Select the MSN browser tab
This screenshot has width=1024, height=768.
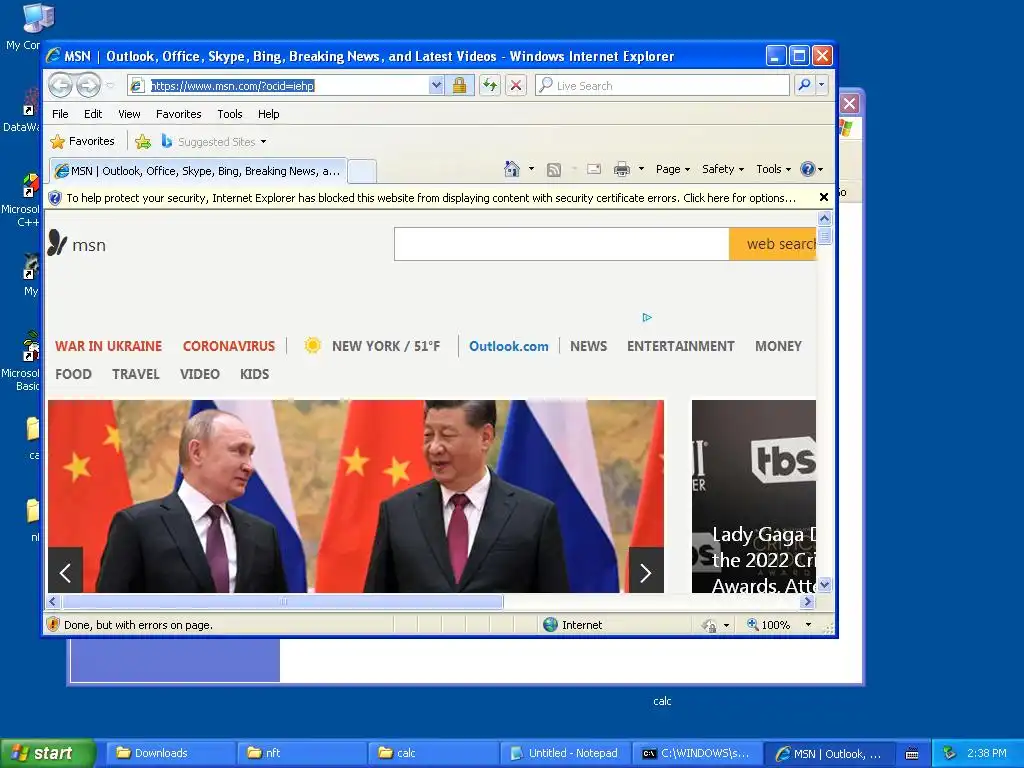pos(198,171)
